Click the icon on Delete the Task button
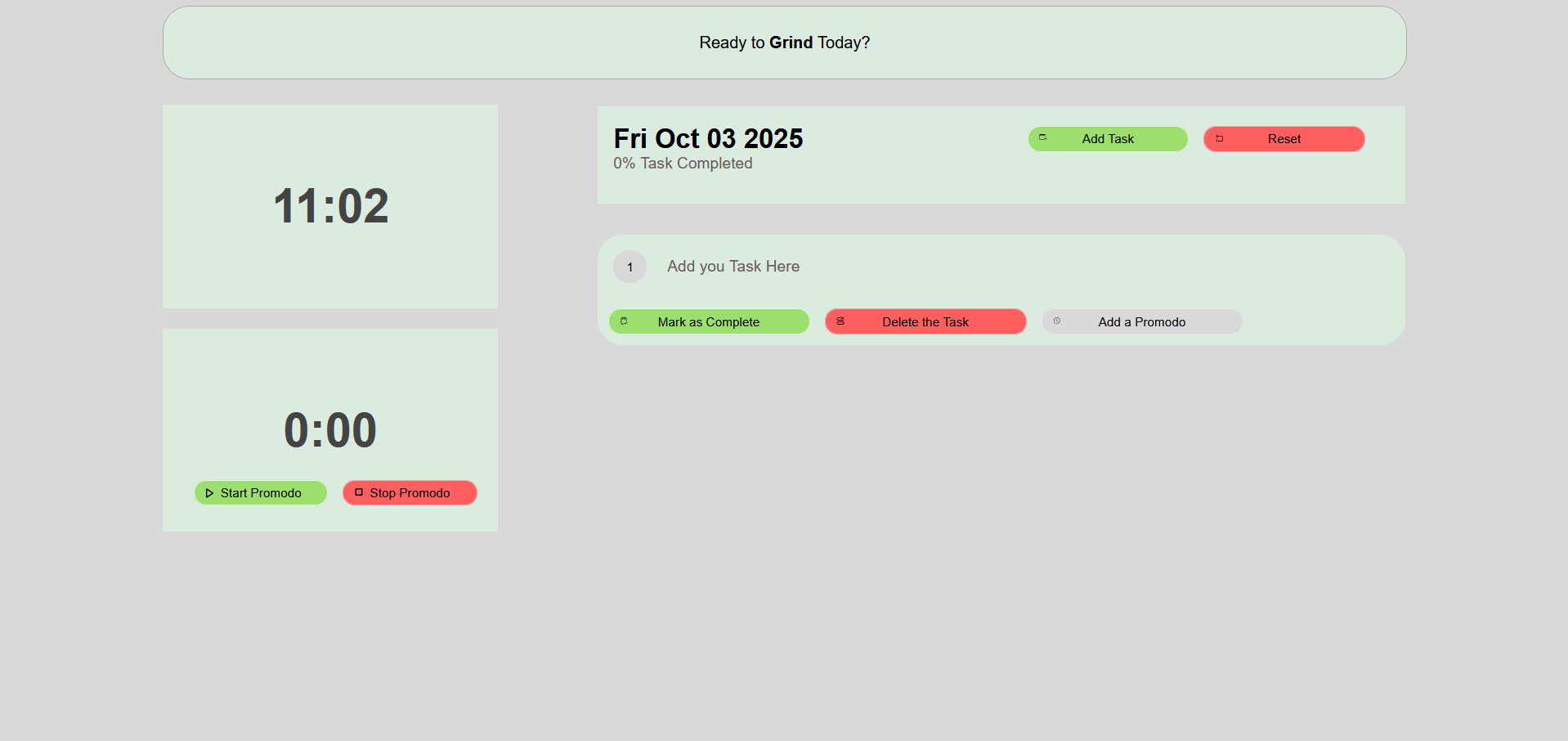The width and height of the screenshot is (1568, 741). pyautogui.click(x=840, y=321)
